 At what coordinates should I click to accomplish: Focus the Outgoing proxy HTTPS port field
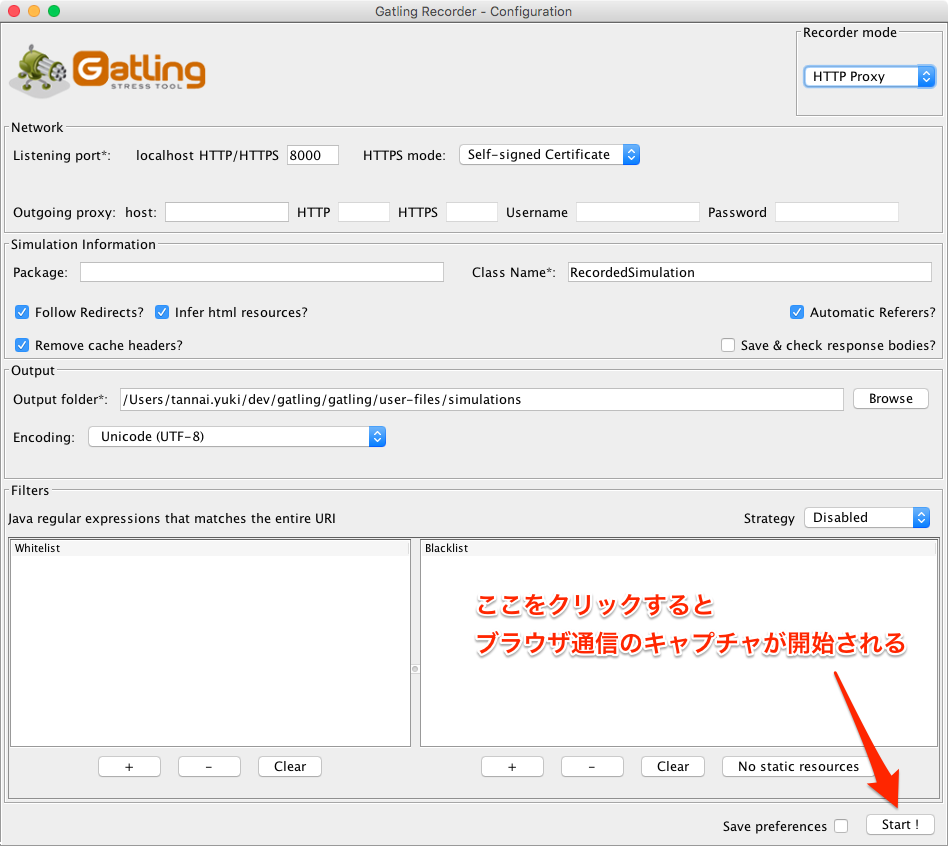pos(472,212)
